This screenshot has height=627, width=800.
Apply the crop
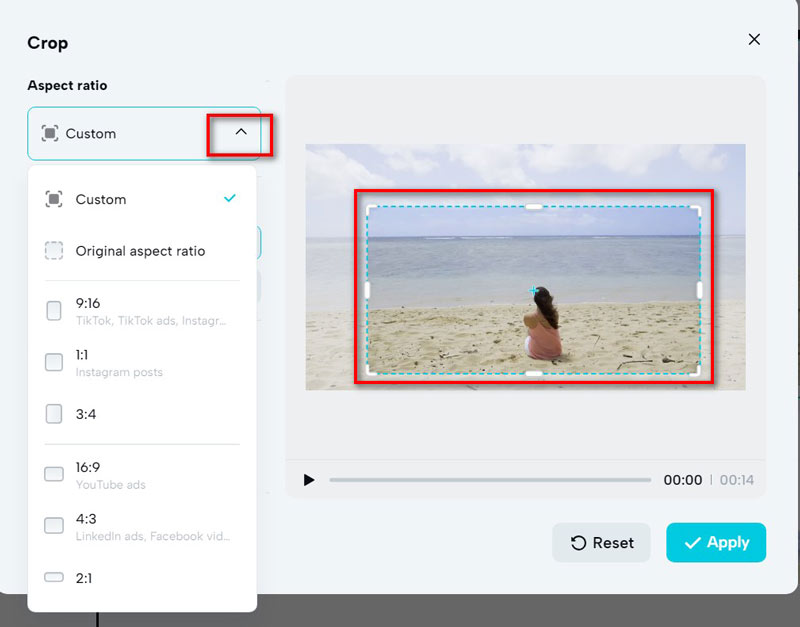tap(716, 542)
